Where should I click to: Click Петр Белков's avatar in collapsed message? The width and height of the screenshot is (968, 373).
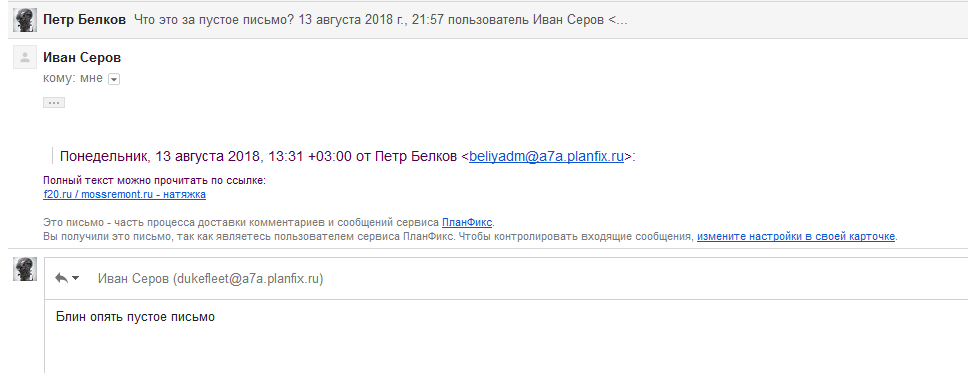25,20
